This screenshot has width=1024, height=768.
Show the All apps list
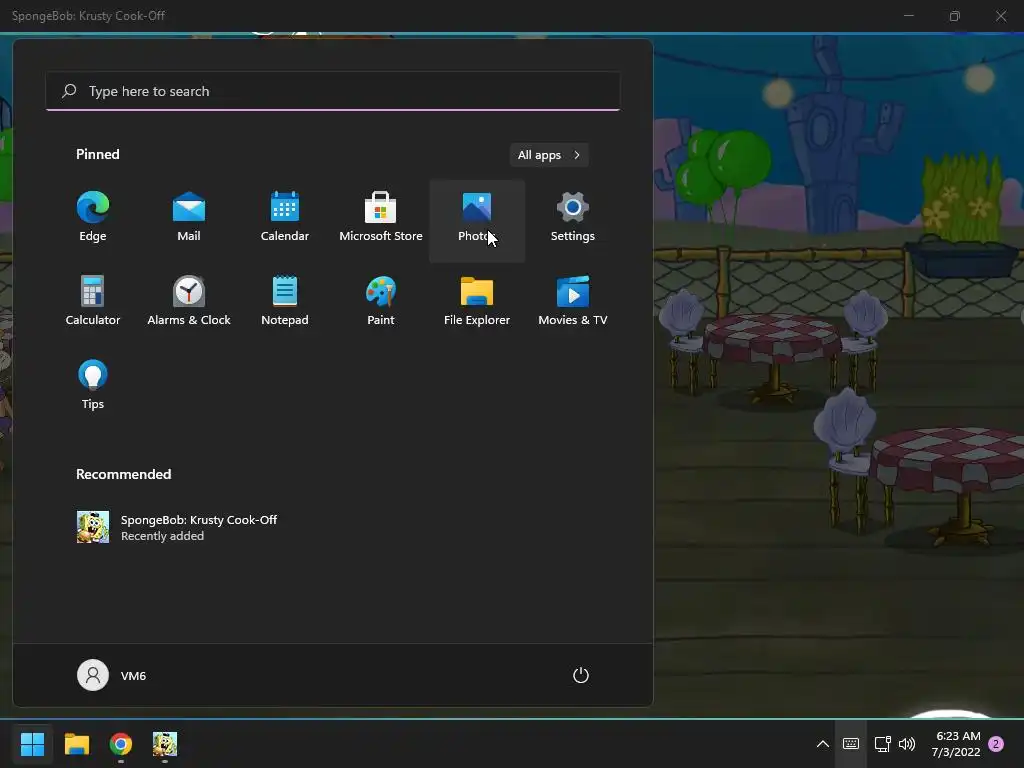(549, 155)
